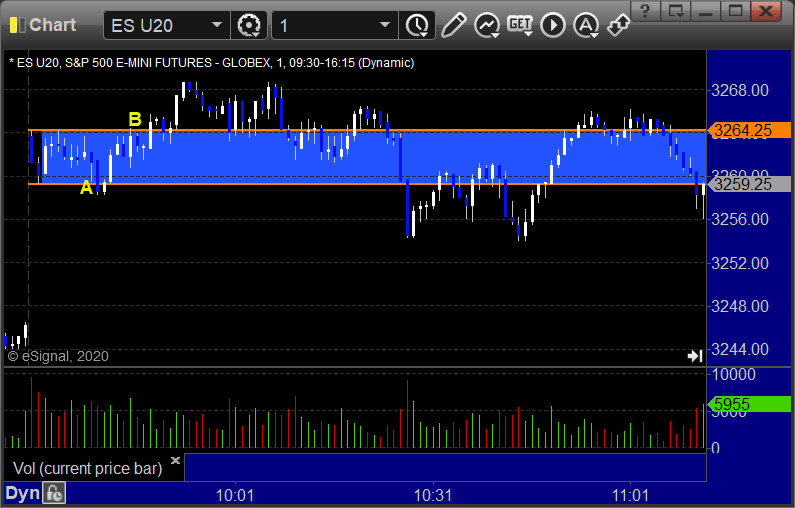Click the Dyn dynamic time label
This screenshot has height=508, width=795.
(x=22, y=493)
